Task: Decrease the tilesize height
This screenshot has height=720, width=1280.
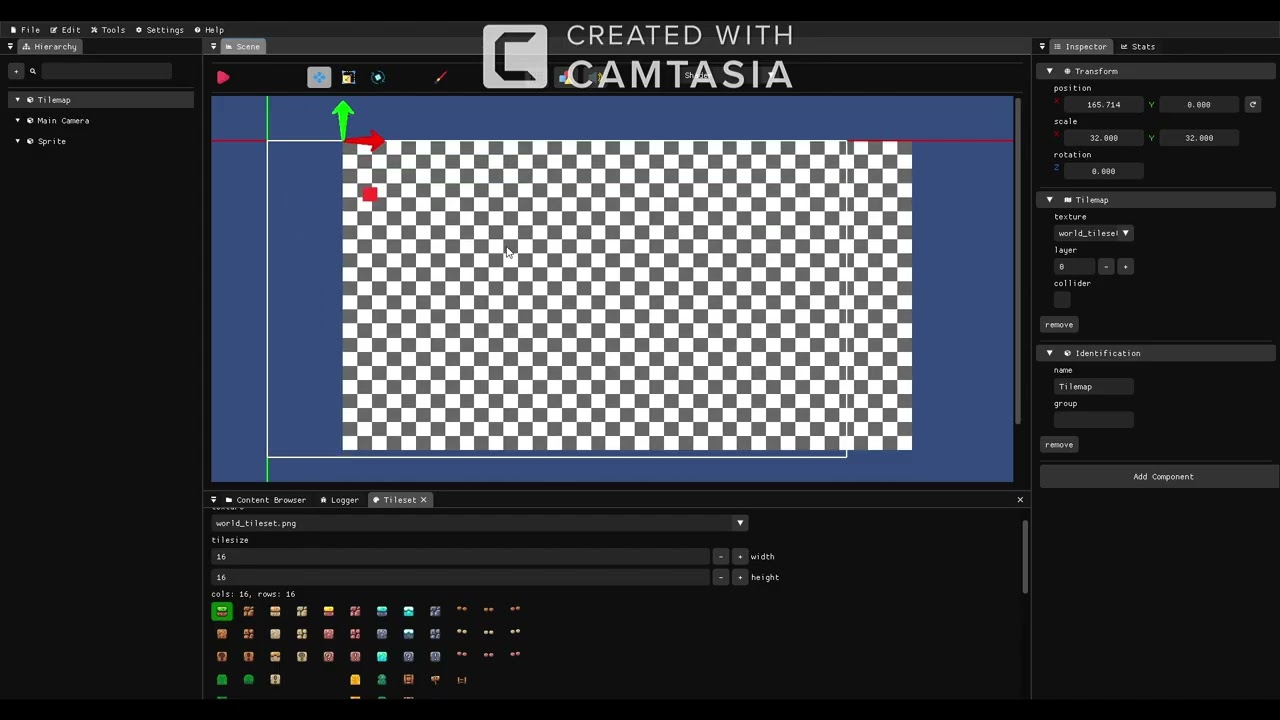Action: click(x=721, y=577)
